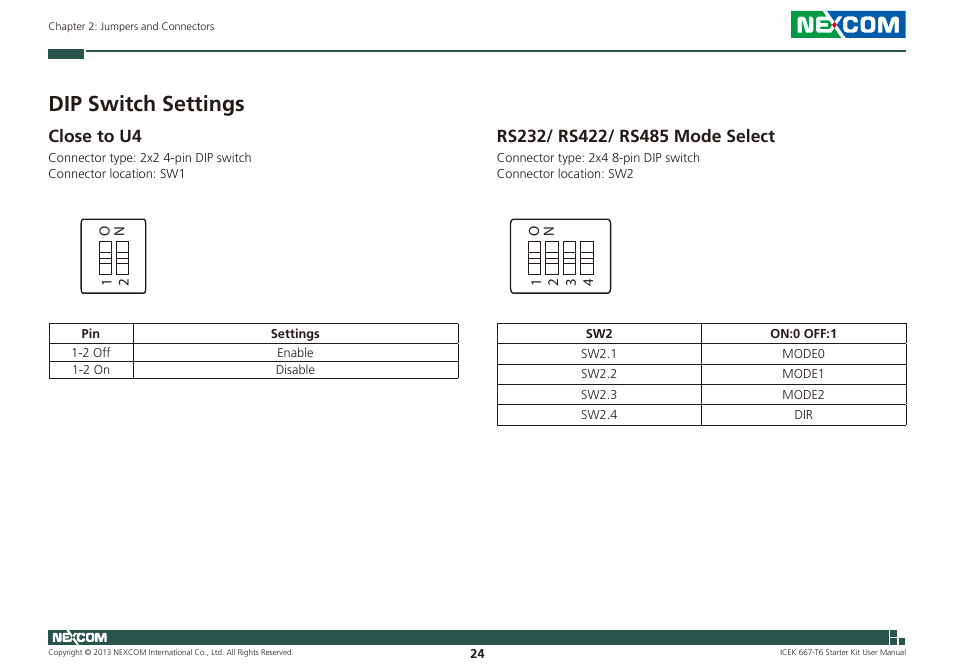954x672 pixels.
Task: Click the '1-2 On' table cell
Action: coord(91,370)
